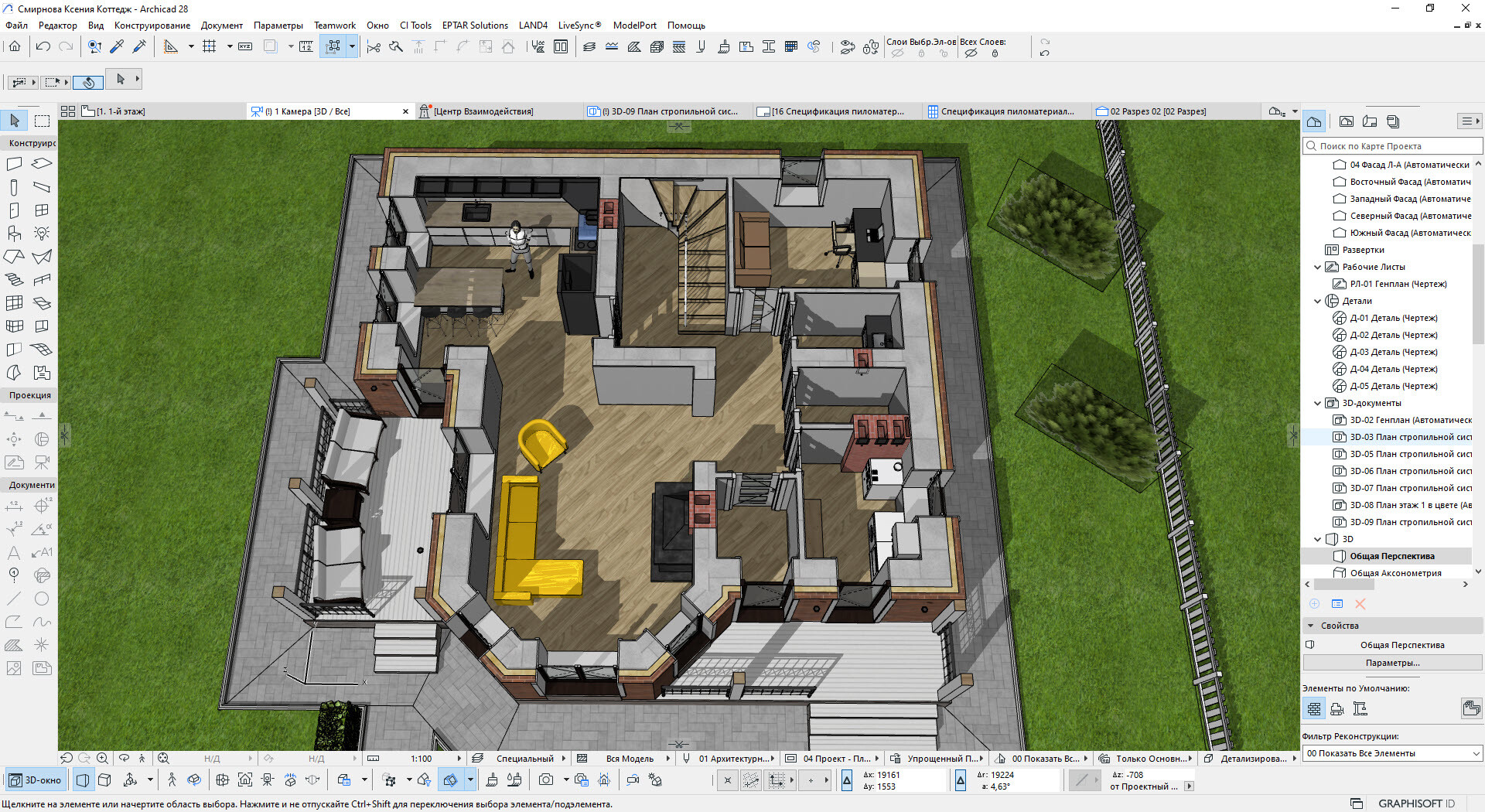This screenshot has height=812, width=1485.
Task: Click the Home icon in top toolbar
Action: click(x=15, y=47)
